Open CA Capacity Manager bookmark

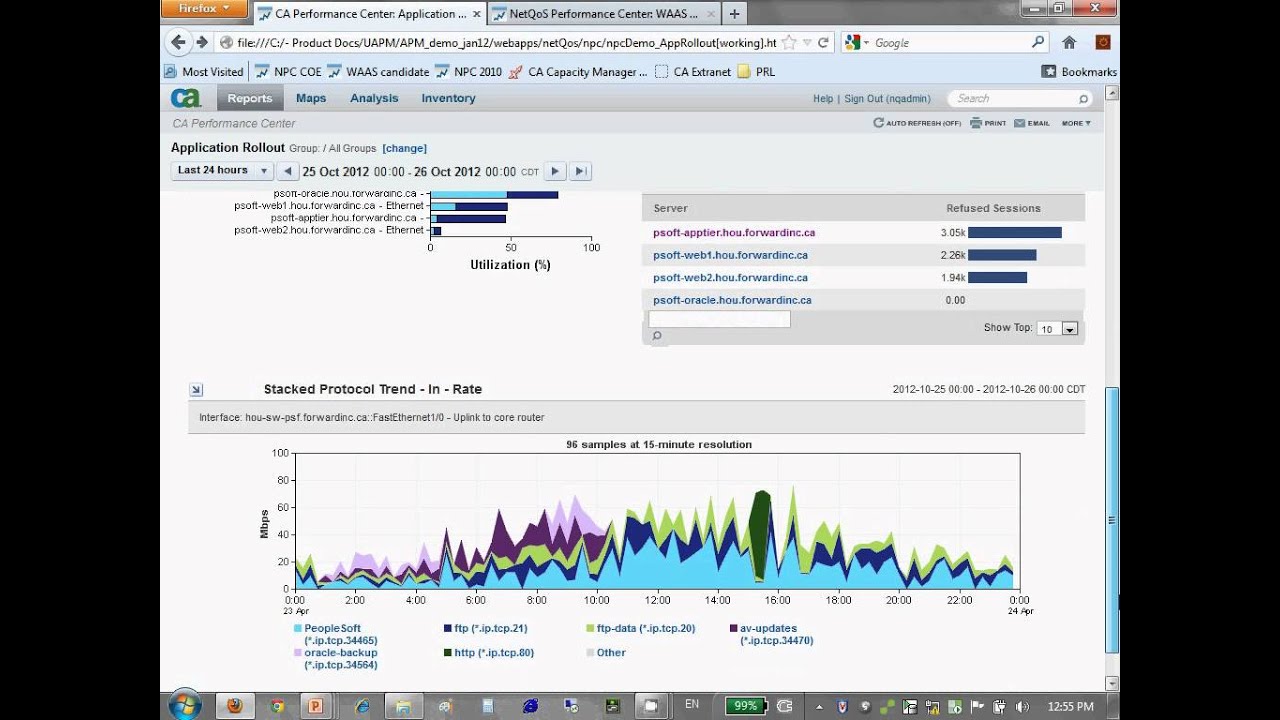click(578, 72)
